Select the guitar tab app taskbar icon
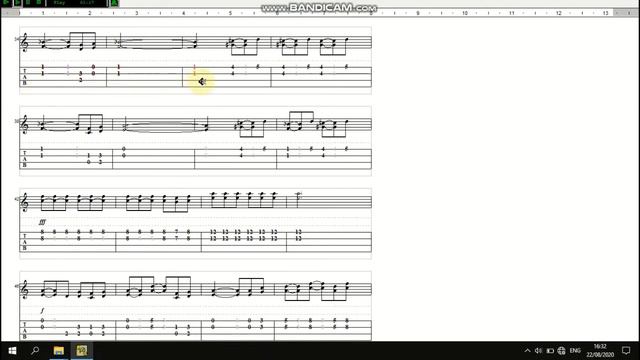Image resolution: width=640 pixels, height=360 pixels. [x=82, y=351]
